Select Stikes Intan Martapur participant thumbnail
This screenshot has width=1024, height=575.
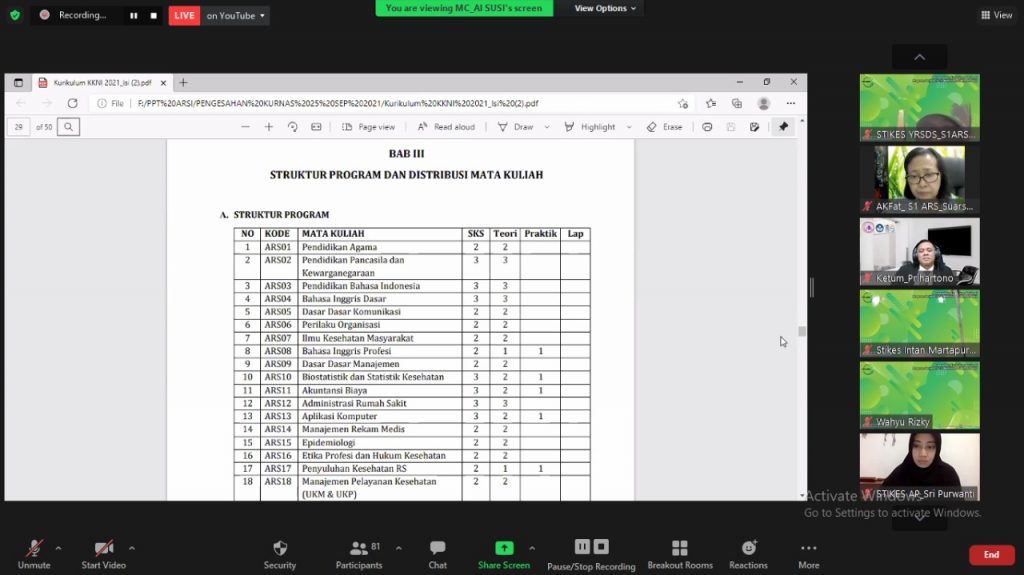920,323
